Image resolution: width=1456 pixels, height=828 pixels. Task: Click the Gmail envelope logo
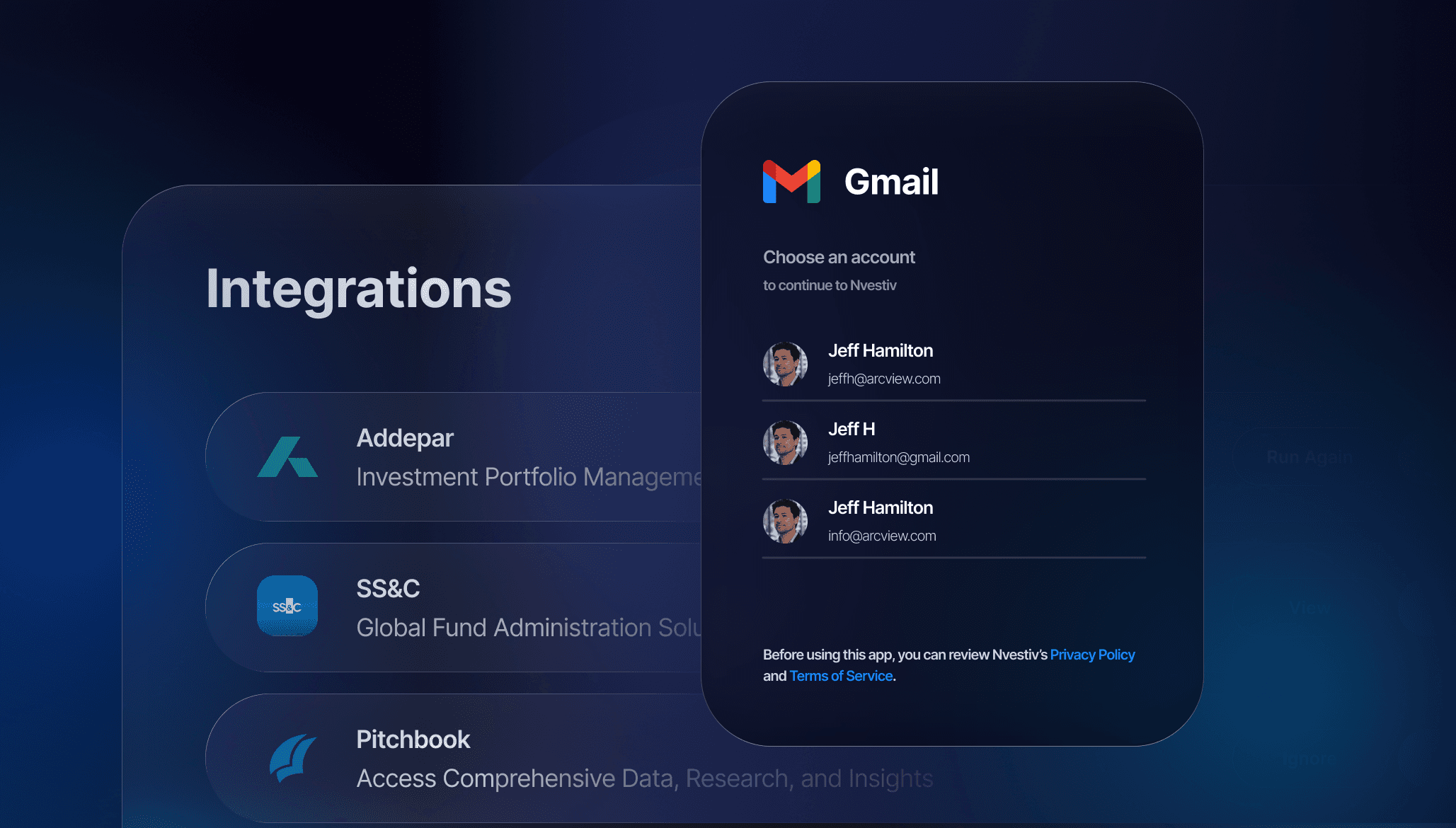point(791,182)
